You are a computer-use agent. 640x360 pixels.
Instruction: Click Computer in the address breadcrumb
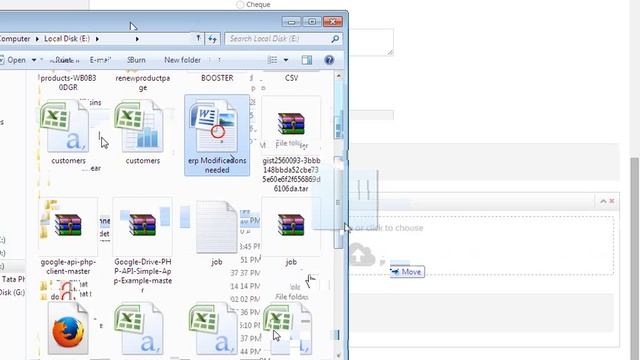(x=15, y=39)
